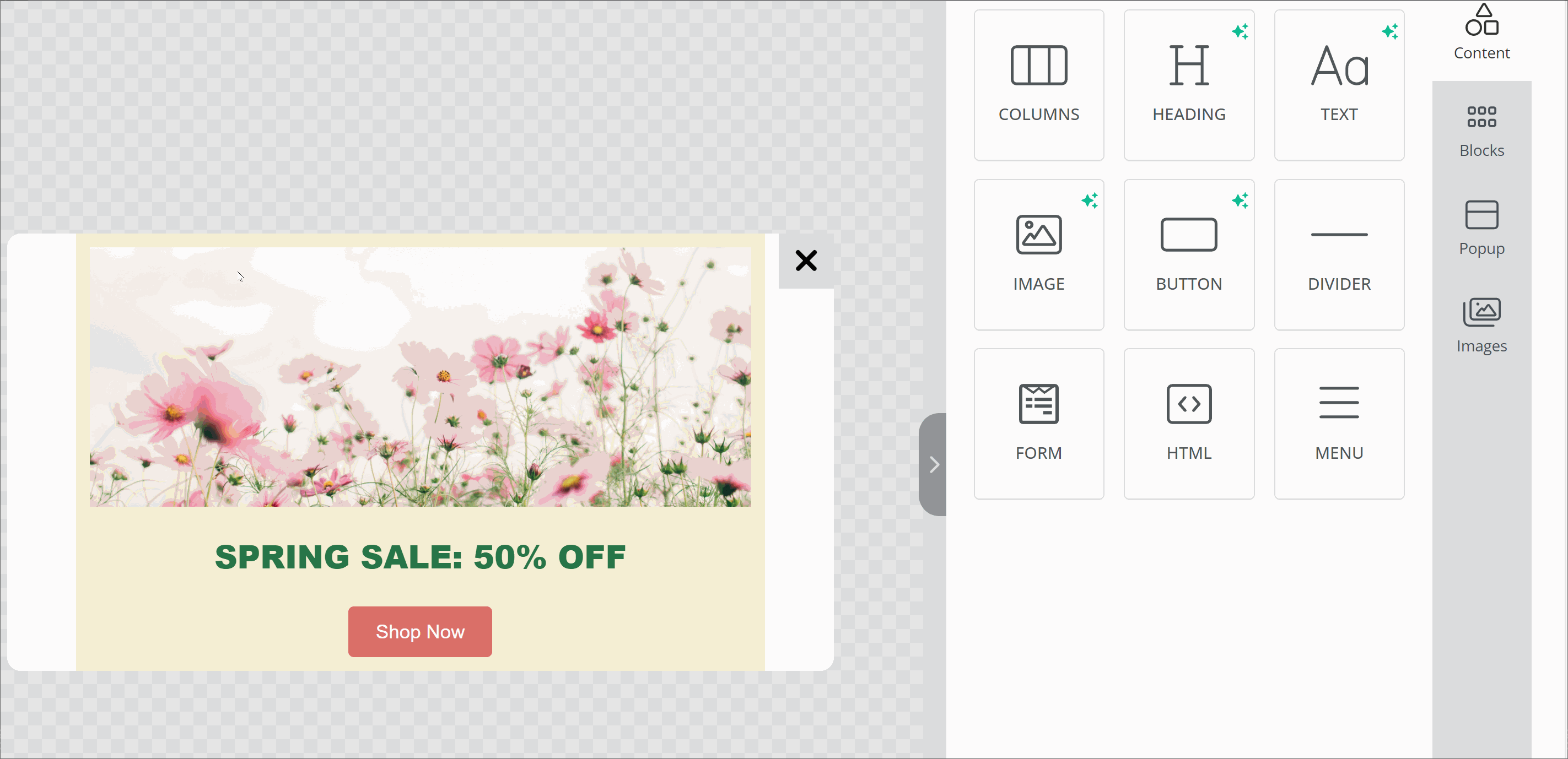Select the HTML content block

point(1188,423)
